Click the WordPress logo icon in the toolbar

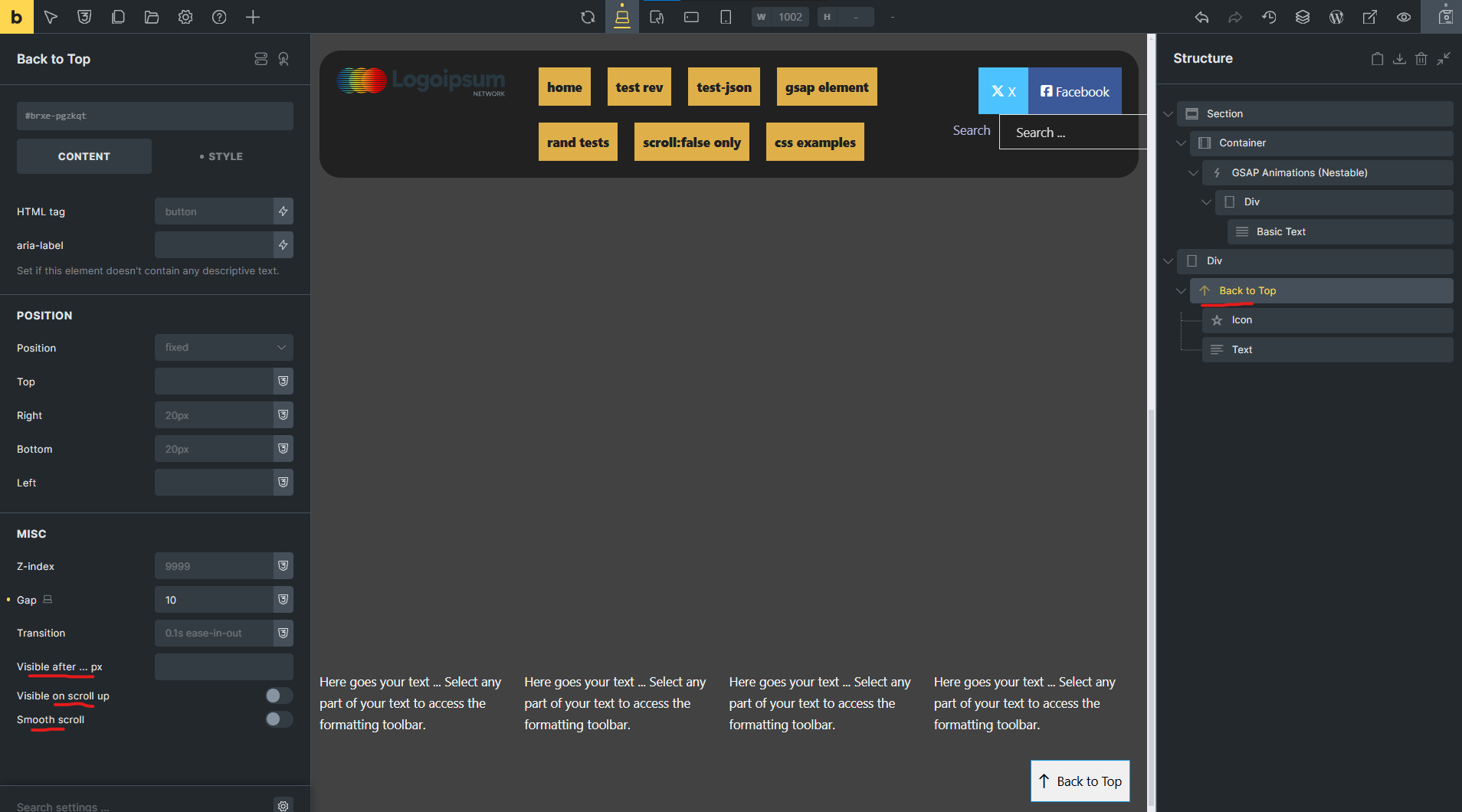click(x=1336, y=17)
